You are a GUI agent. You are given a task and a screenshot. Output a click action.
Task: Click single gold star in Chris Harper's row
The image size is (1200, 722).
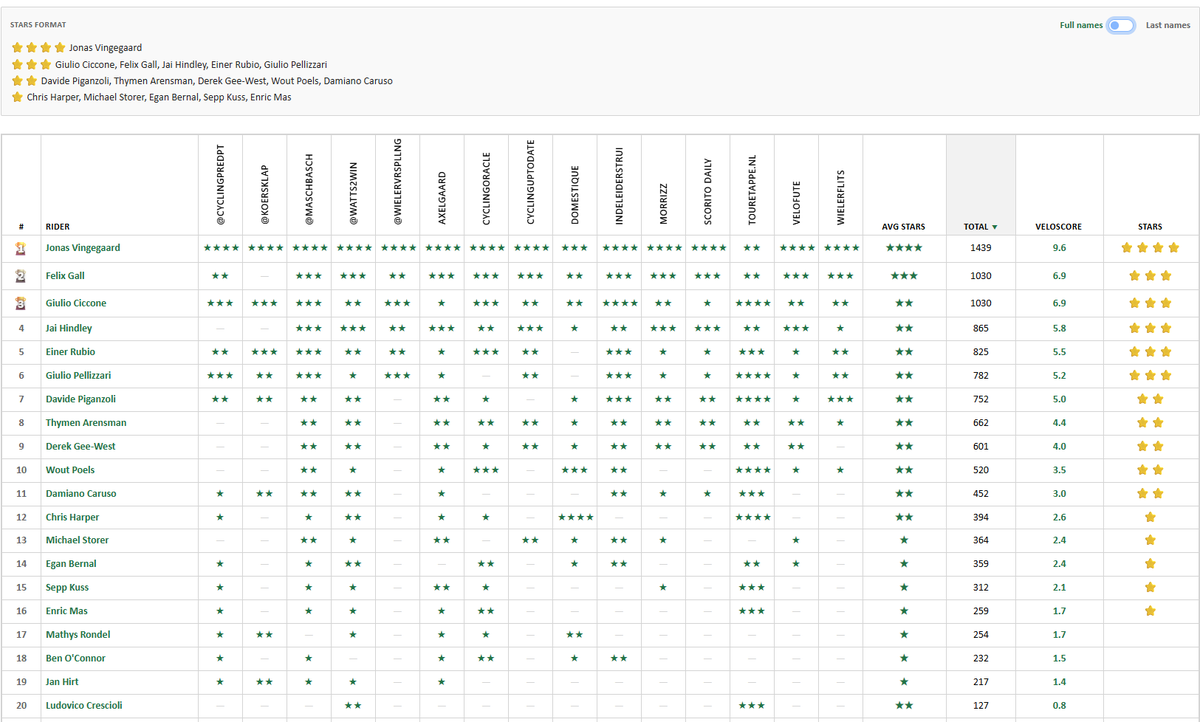[1150, 517]
